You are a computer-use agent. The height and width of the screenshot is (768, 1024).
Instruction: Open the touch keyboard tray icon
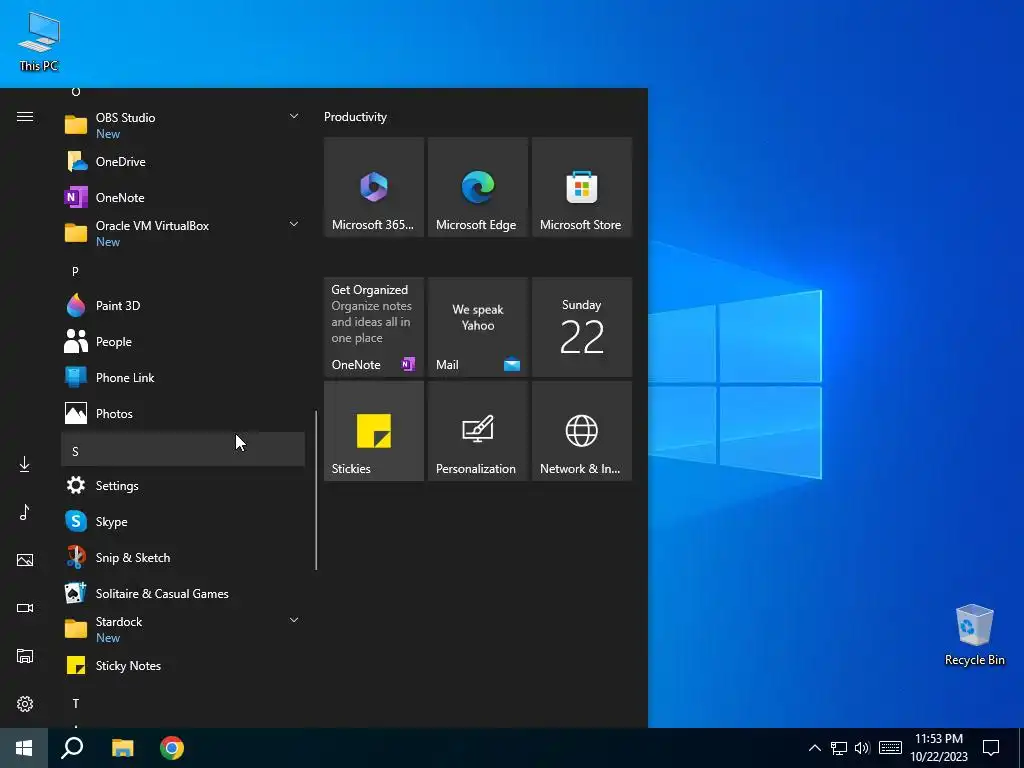[x=890, y=748]
